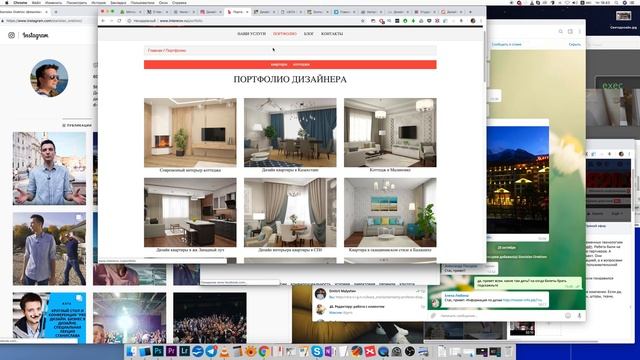Open Instagram profile picture
640x360 pixels.
[x=49, y=78]
